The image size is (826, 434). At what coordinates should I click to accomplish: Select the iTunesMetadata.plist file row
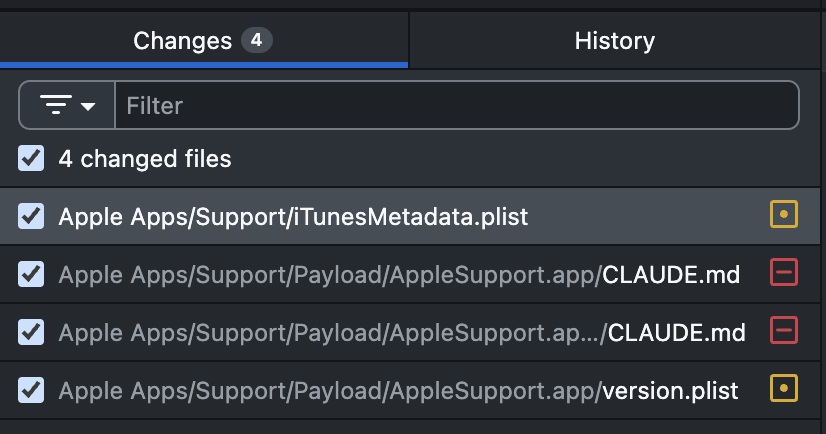[x=410, y=216]
